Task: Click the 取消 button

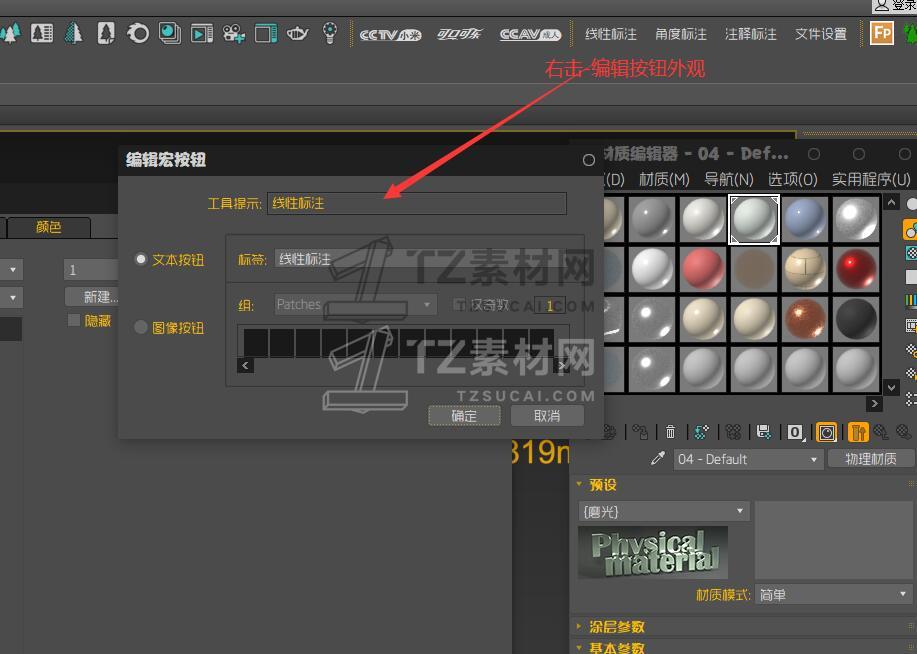Action: point(547,415)
